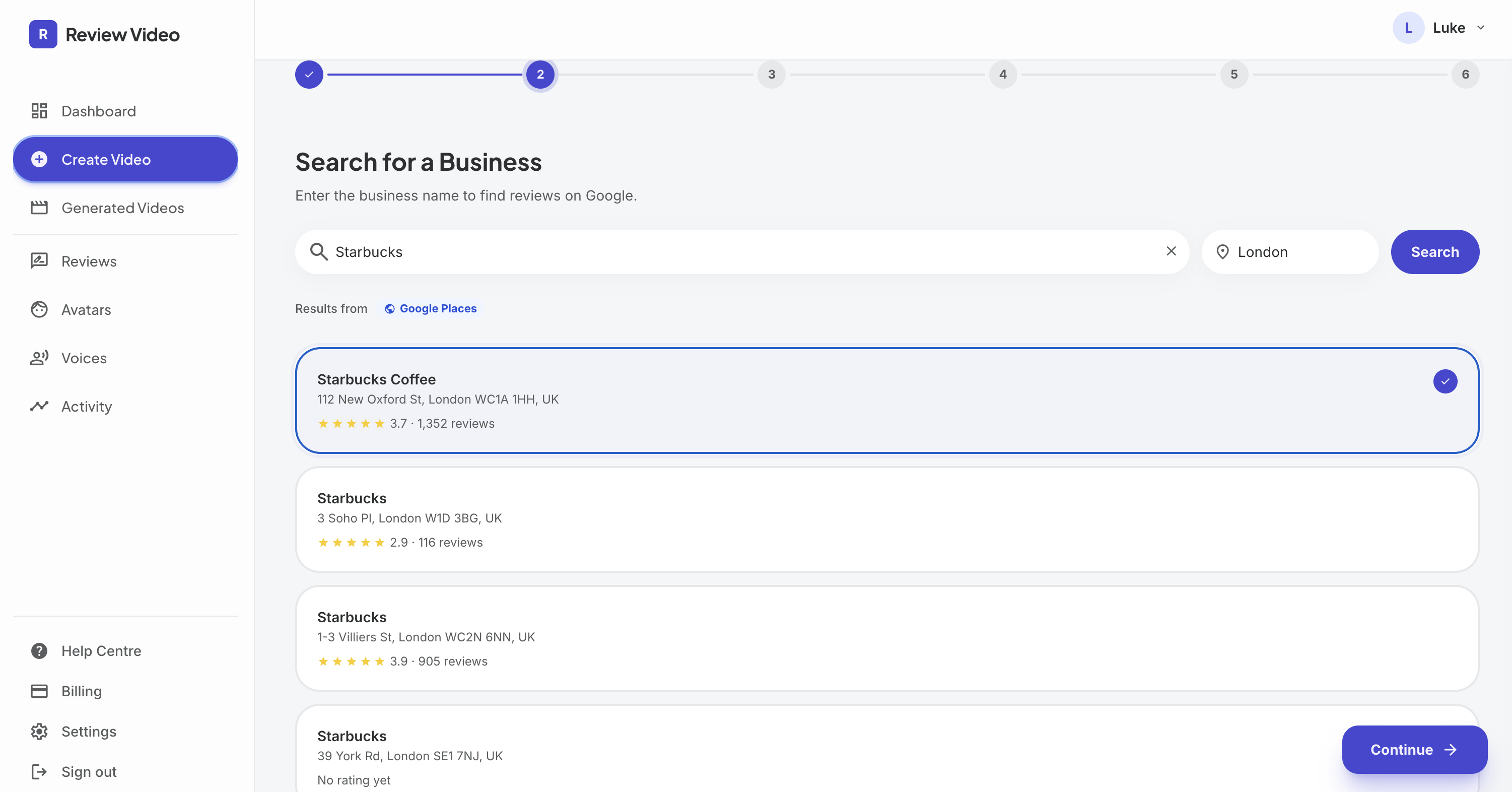Viewport: 1512px width, 792px height.
Task: Select Starbucks at 3 Soho Pl
Action: [887, 519]
